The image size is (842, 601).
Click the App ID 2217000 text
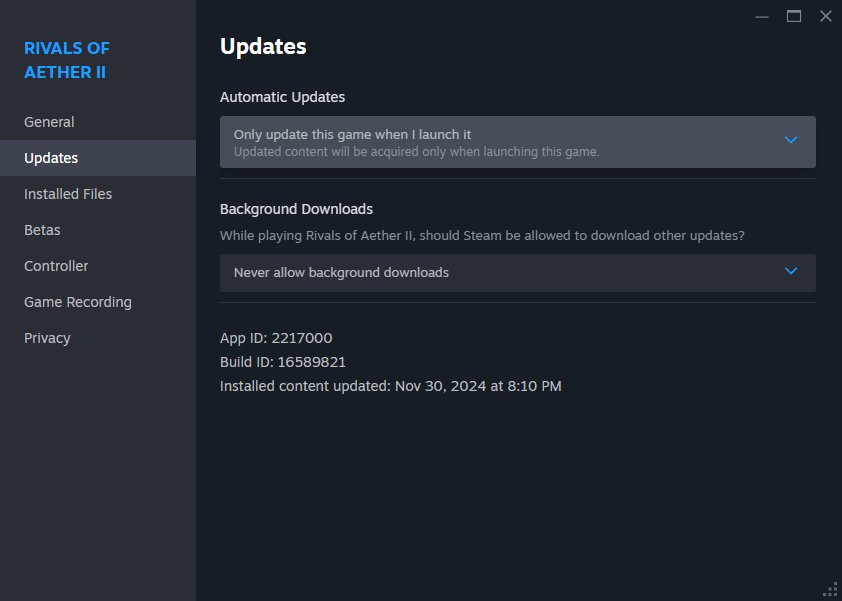276,338
